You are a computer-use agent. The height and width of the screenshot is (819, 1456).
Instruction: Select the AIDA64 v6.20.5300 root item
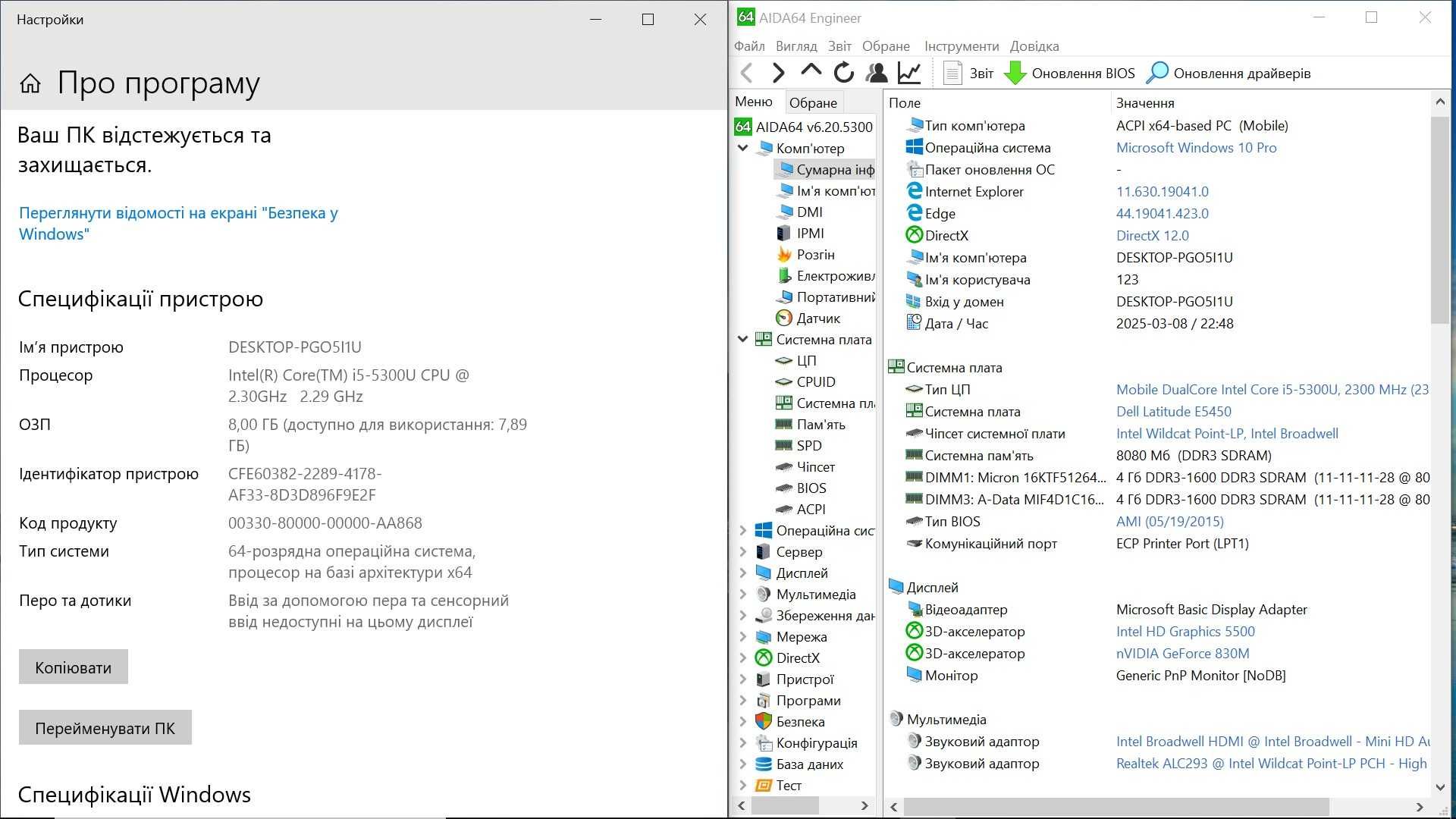click(804, 127)
